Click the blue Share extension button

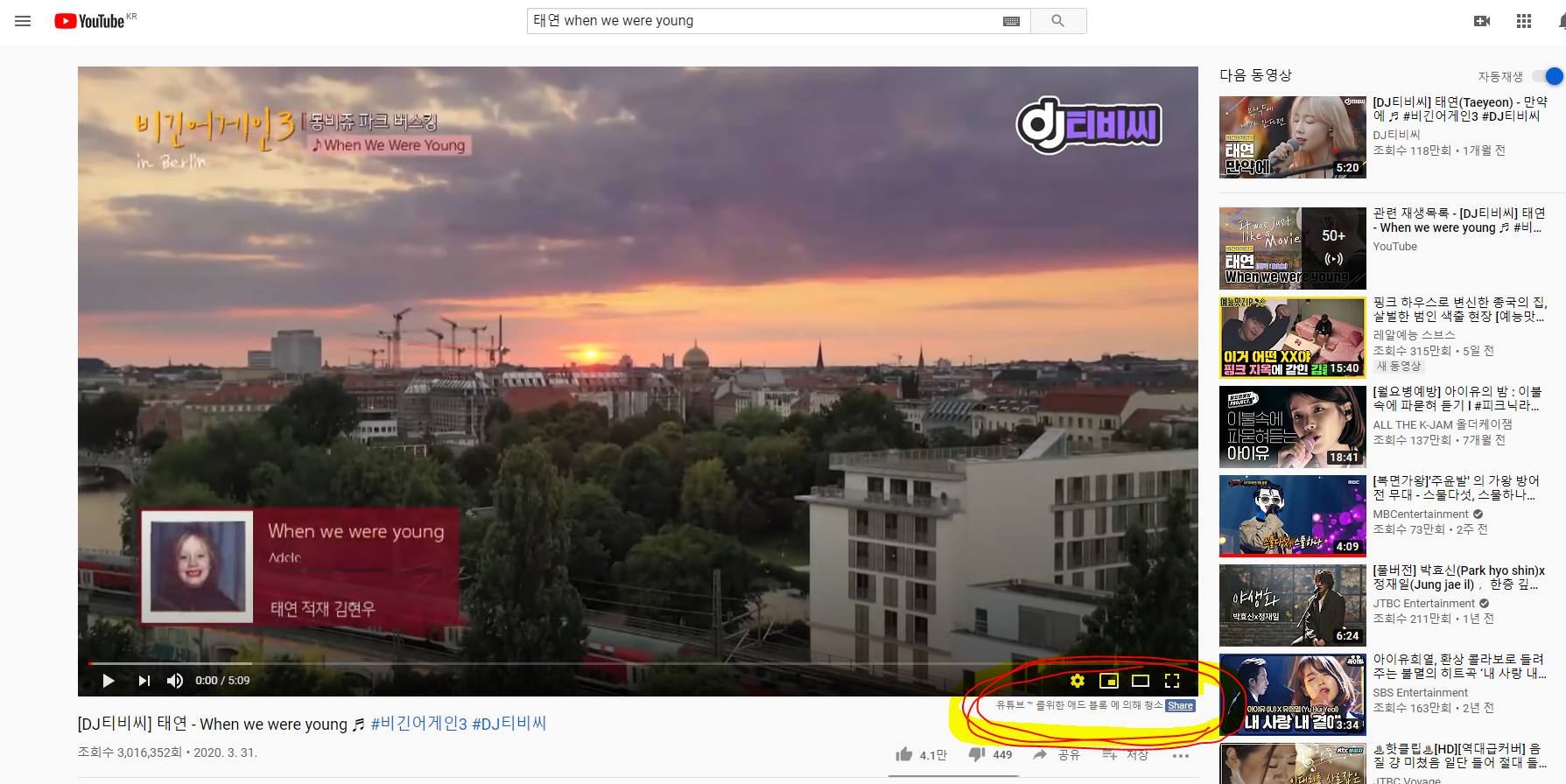click(x=1180, y=705)
